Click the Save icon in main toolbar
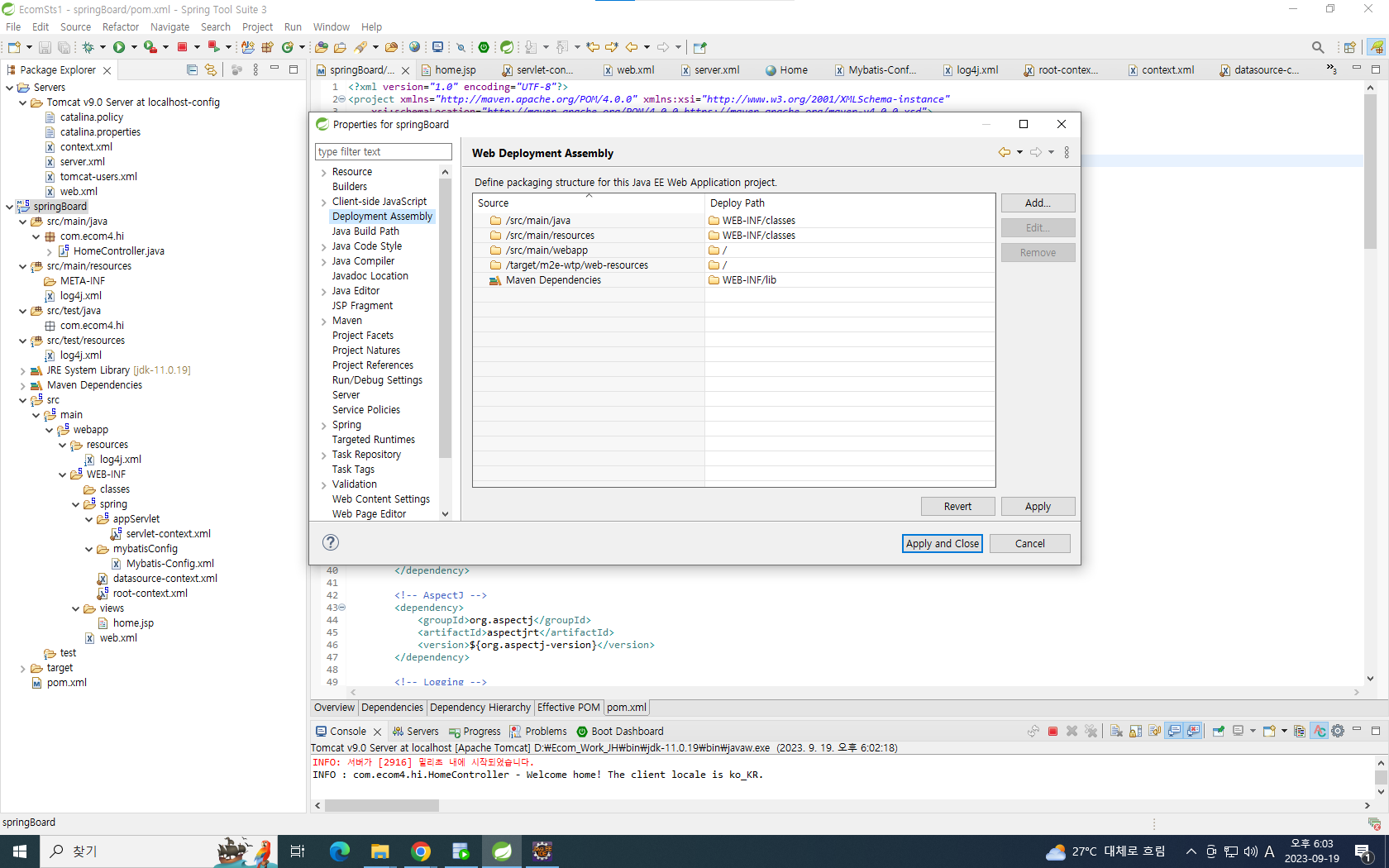This screenshot has width=1389, height=868. pos(45,47)
